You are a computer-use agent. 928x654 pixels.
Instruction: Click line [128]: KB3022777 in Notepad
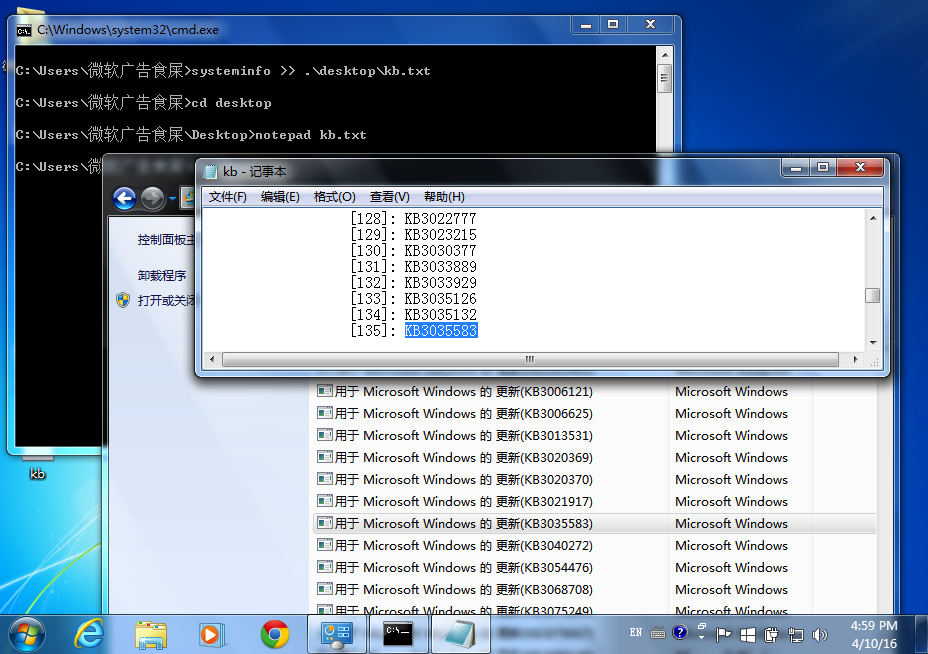[413, 218]
